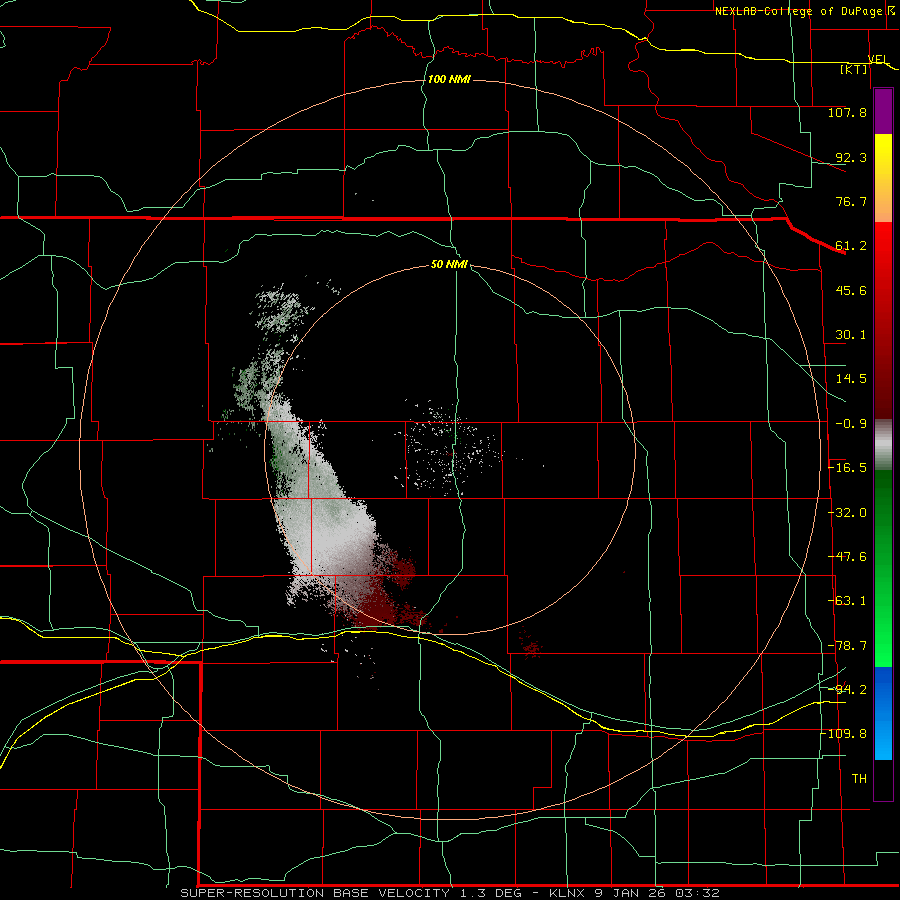This screenshot has height=900, width=900.
Task: Click the TH label below the scale
Action: (859, 779)
